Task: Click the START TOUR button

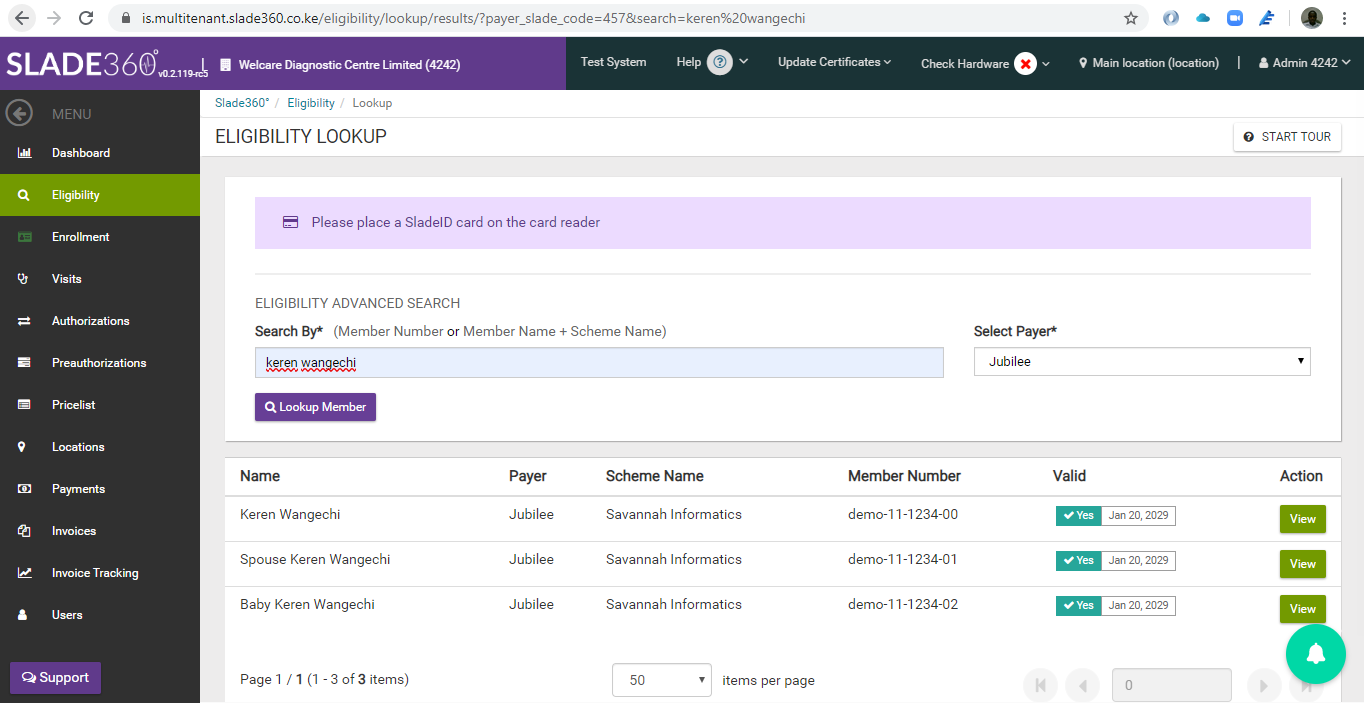Action: [x=1287, y=137]
